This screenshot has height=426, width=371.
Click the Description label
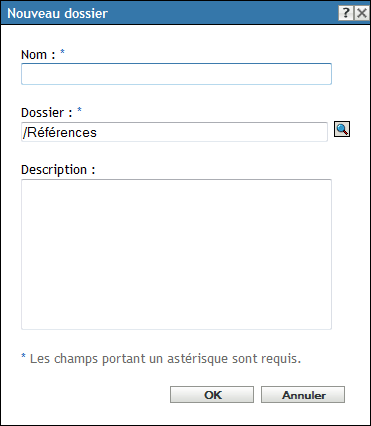pyautogui.click(x=58, y=170)
